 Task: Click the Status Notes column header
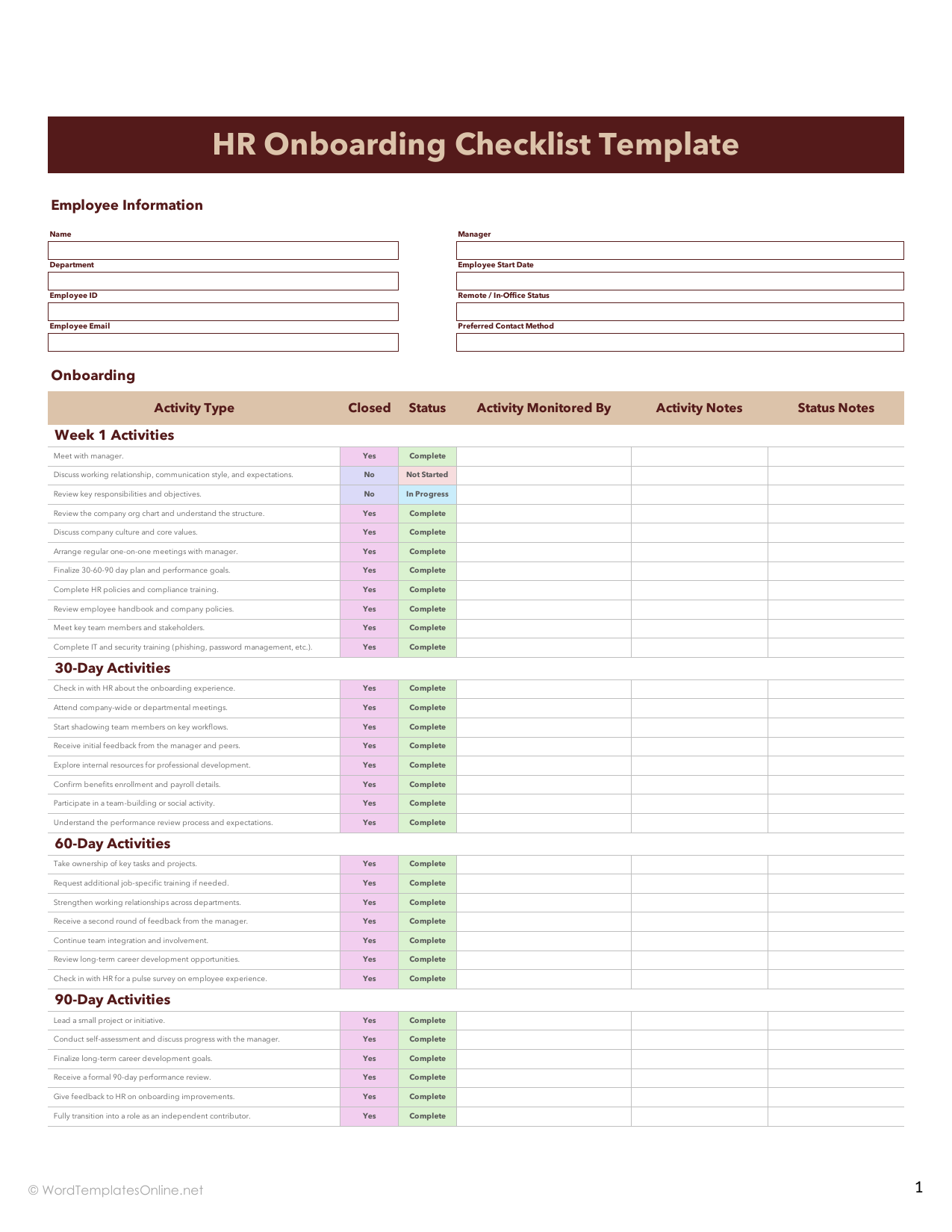point(836,408)
